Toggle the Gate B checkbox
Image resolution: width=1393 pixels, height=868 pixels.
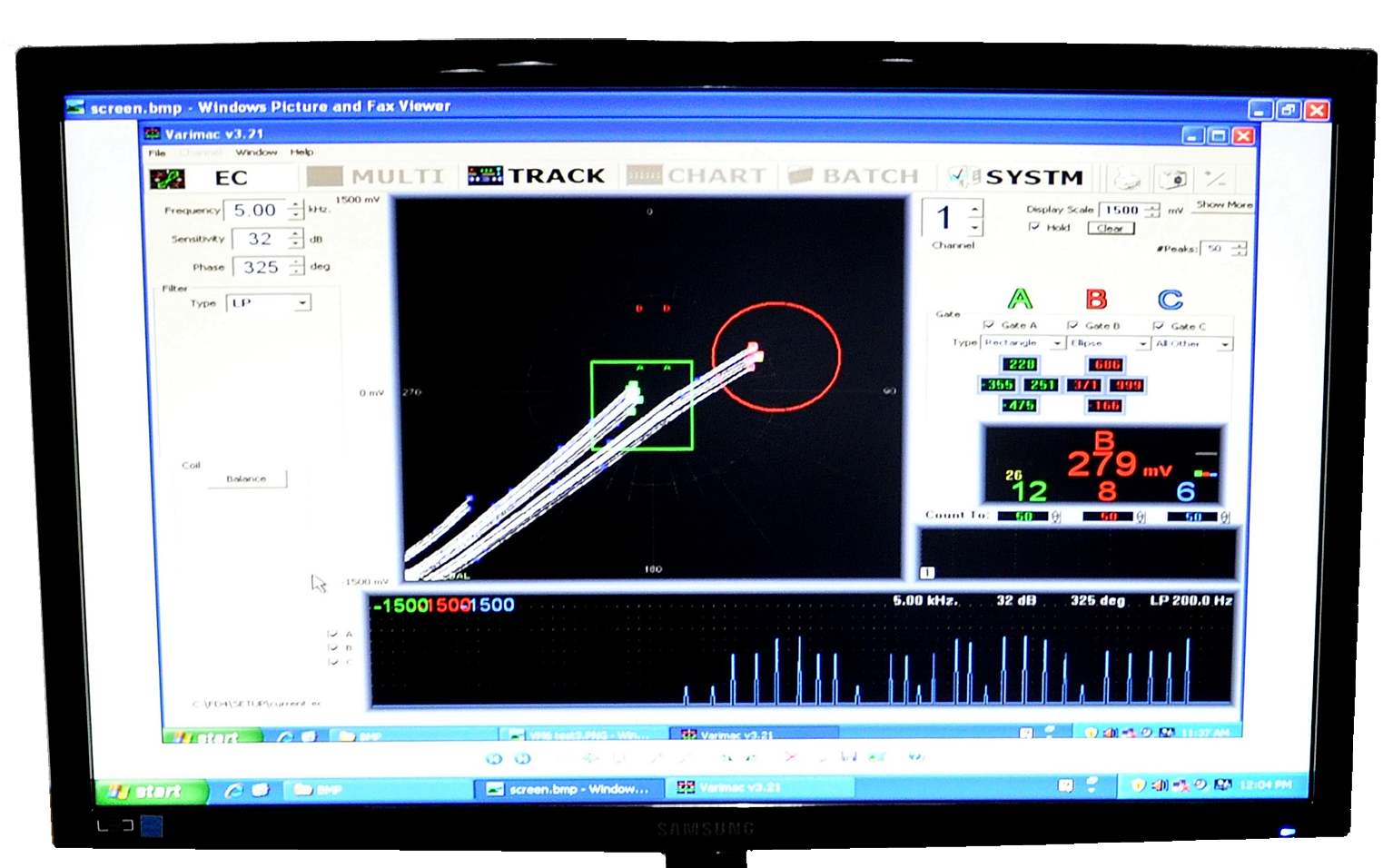coord(1072,325)
